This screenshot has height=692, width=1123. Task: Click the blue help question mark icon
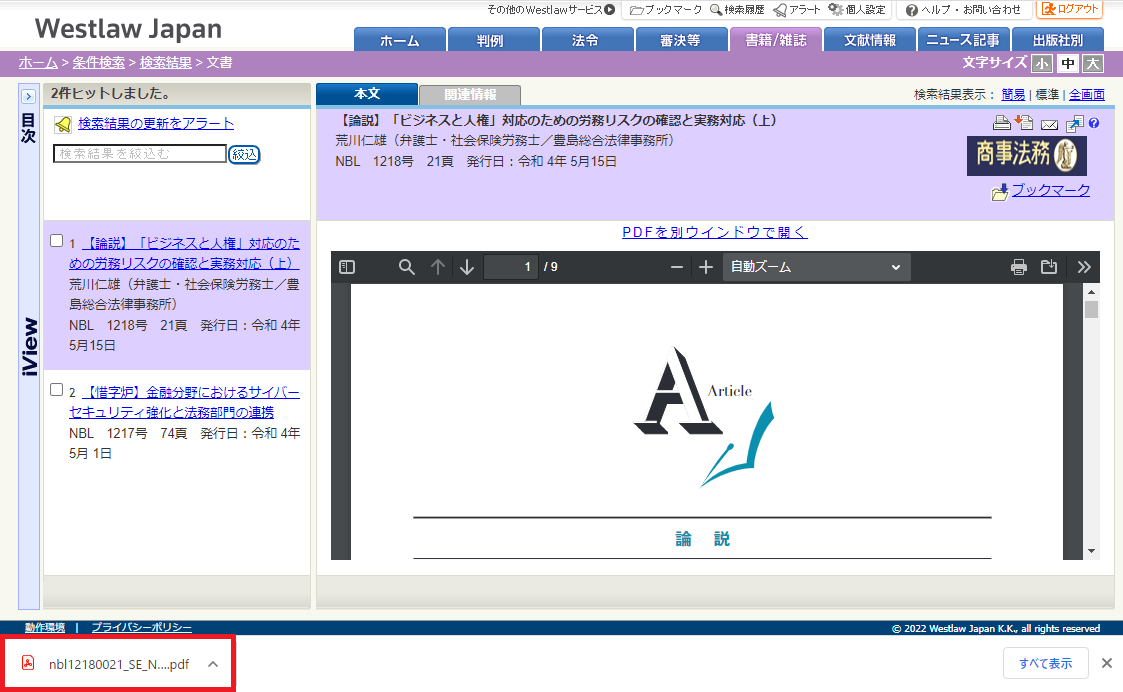[x=1094, y=123]
